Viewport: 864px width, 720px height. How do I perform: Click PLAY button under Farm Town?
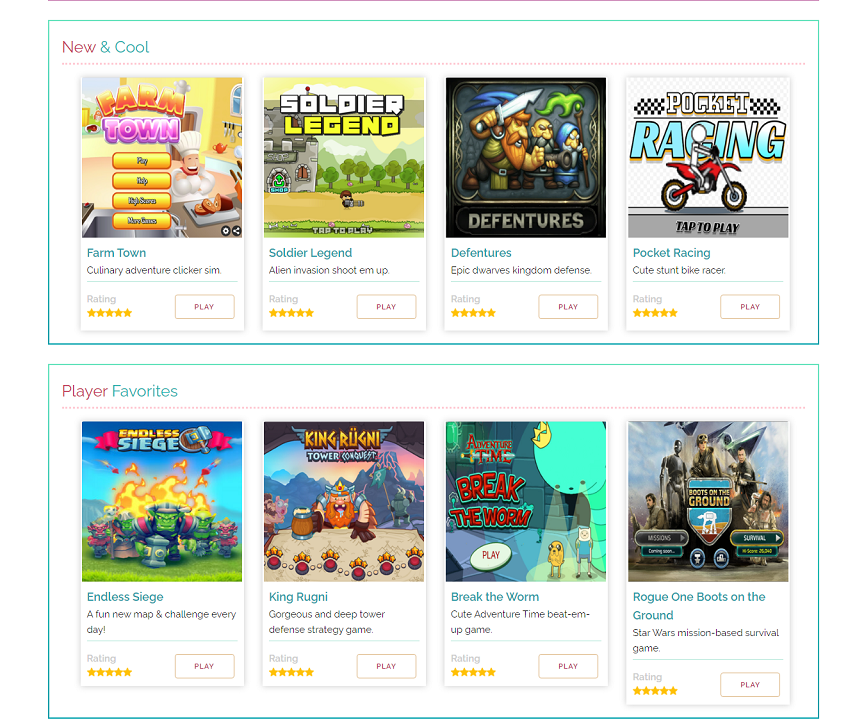(x=204, y=307)
